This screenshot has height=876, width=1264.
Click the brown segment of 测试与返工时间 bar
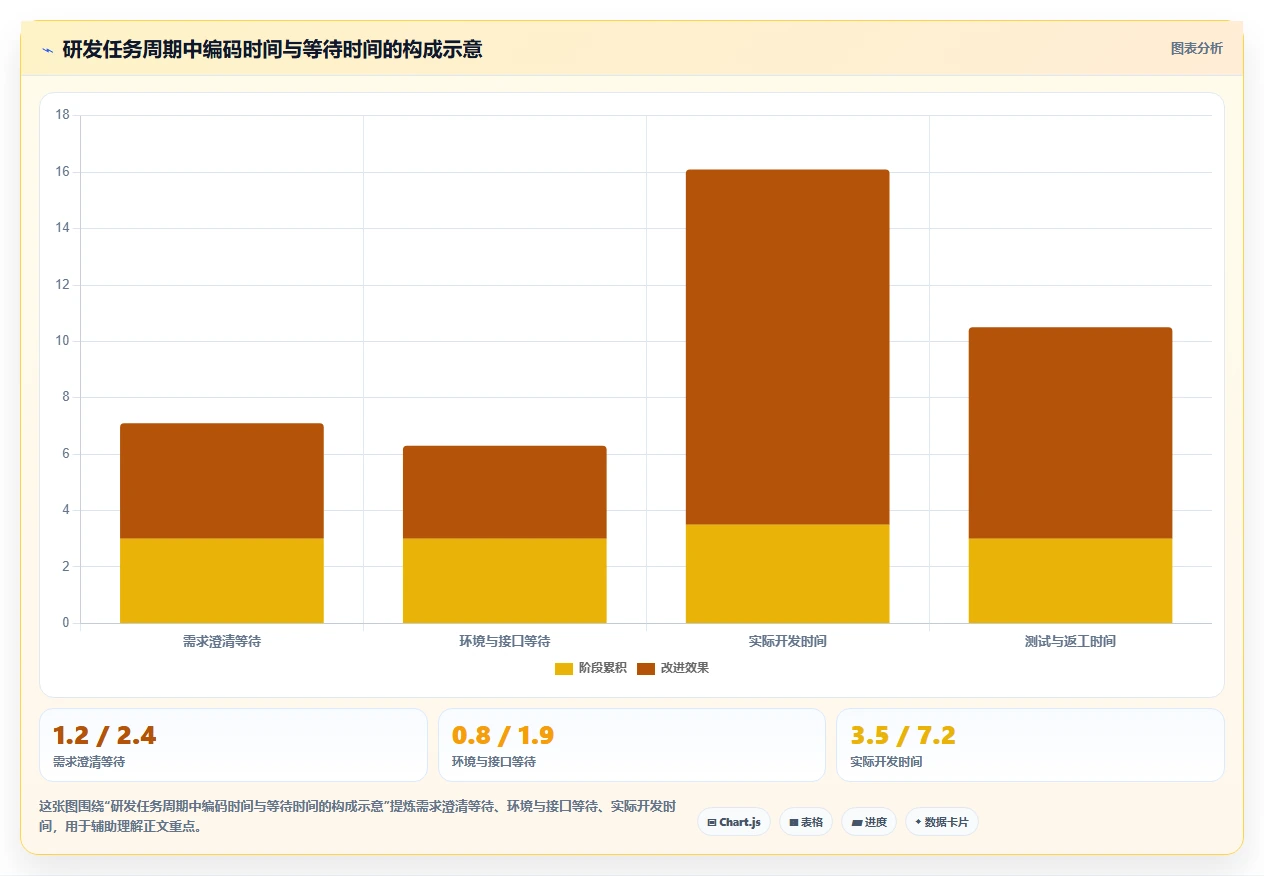1071,433
